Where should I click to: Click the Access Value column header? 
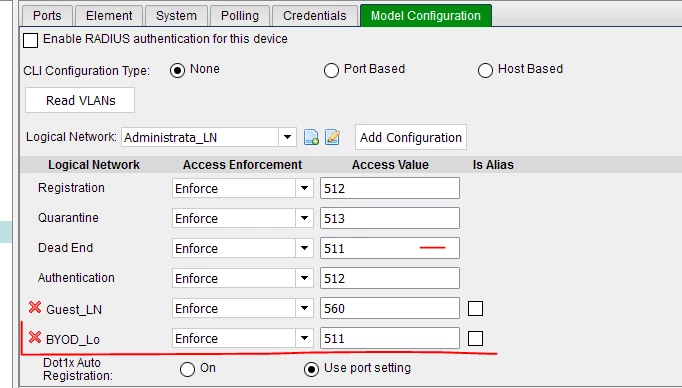390,165
